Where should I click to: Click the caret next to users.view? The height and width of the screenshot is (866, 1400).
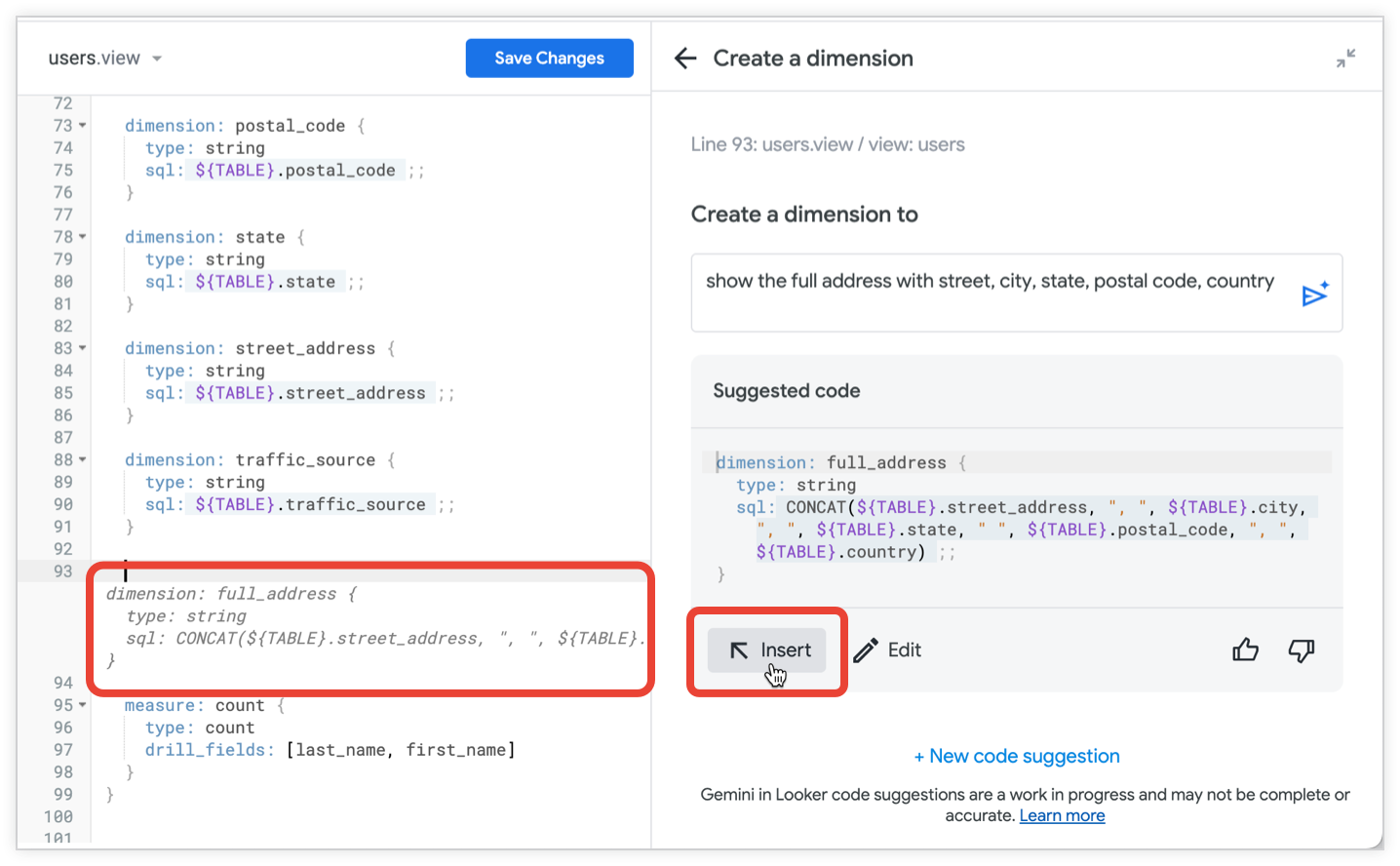click(156, 58)
